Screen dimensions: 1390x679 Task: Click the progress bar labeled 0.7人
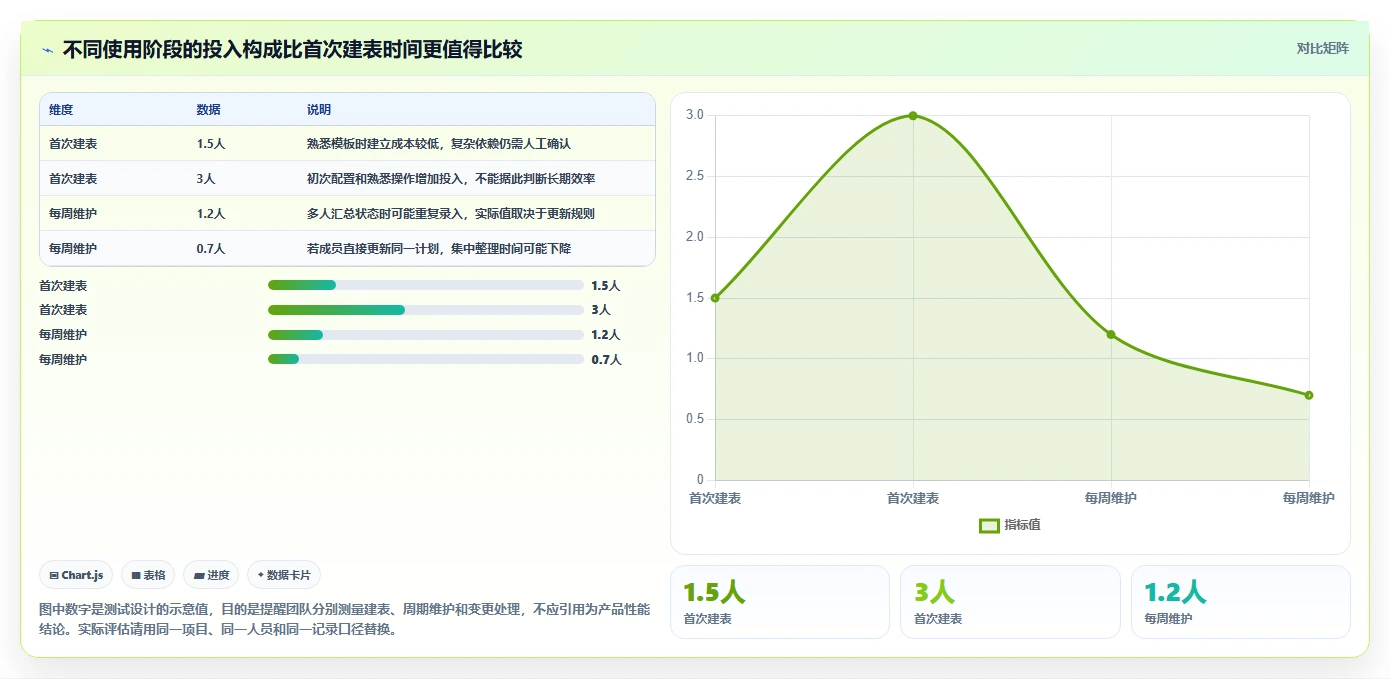tap(426, 359)
